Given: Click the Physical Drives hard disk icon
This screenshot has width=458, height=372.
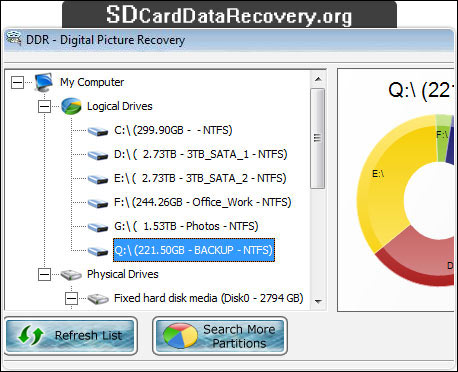Looking at the screenshot, I should pos(71,275).
